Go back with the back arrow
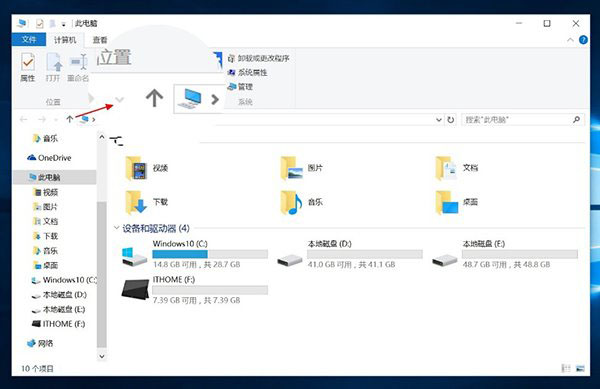The width and height of the screenshot is (600, 389). tap(23, 119)
